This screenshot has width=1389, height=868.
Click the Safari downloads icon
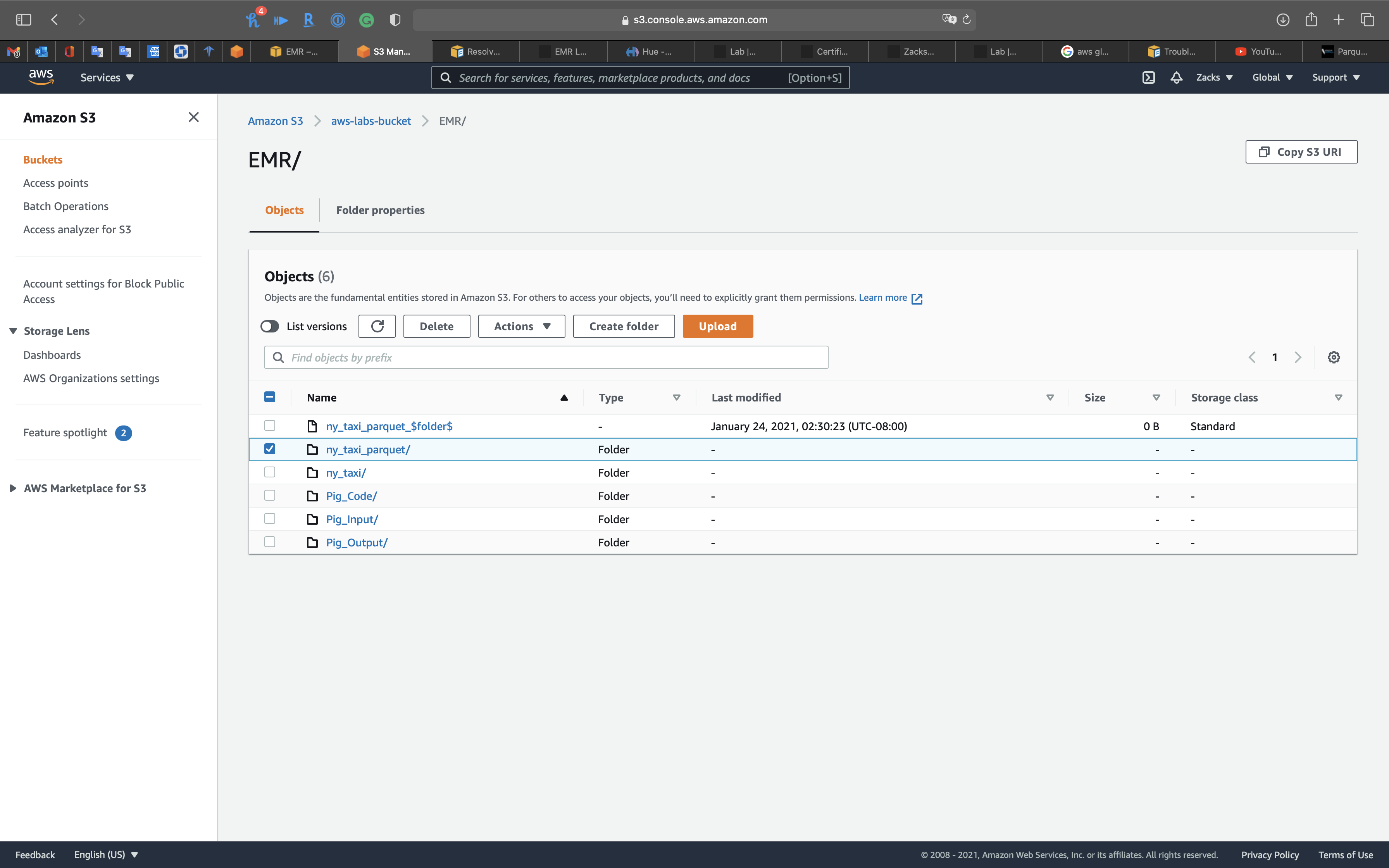tap(1282, 19)
